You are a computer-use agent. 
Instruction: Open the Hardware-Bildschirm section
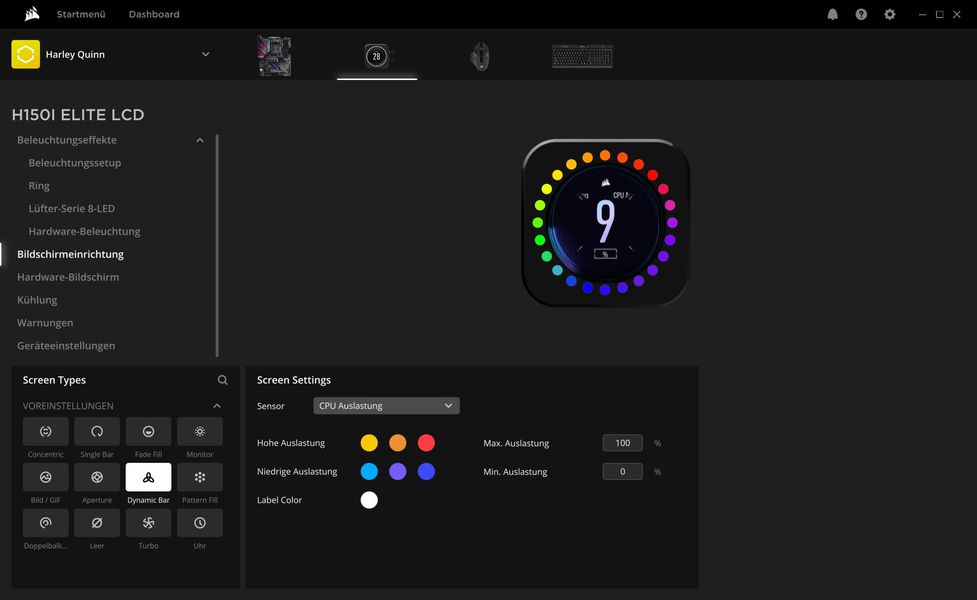[x=68, y=277]
